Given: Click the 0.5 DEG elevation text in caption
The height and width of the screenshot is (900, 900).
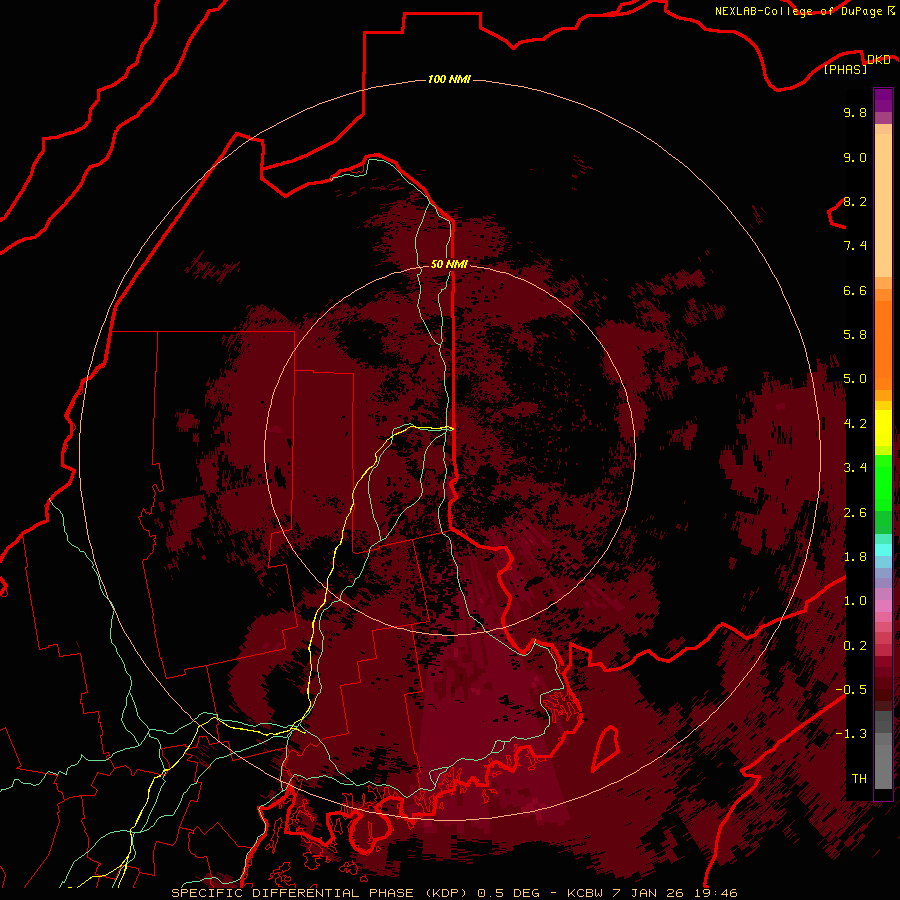Looking at the screenshot, I should (509, 893).
